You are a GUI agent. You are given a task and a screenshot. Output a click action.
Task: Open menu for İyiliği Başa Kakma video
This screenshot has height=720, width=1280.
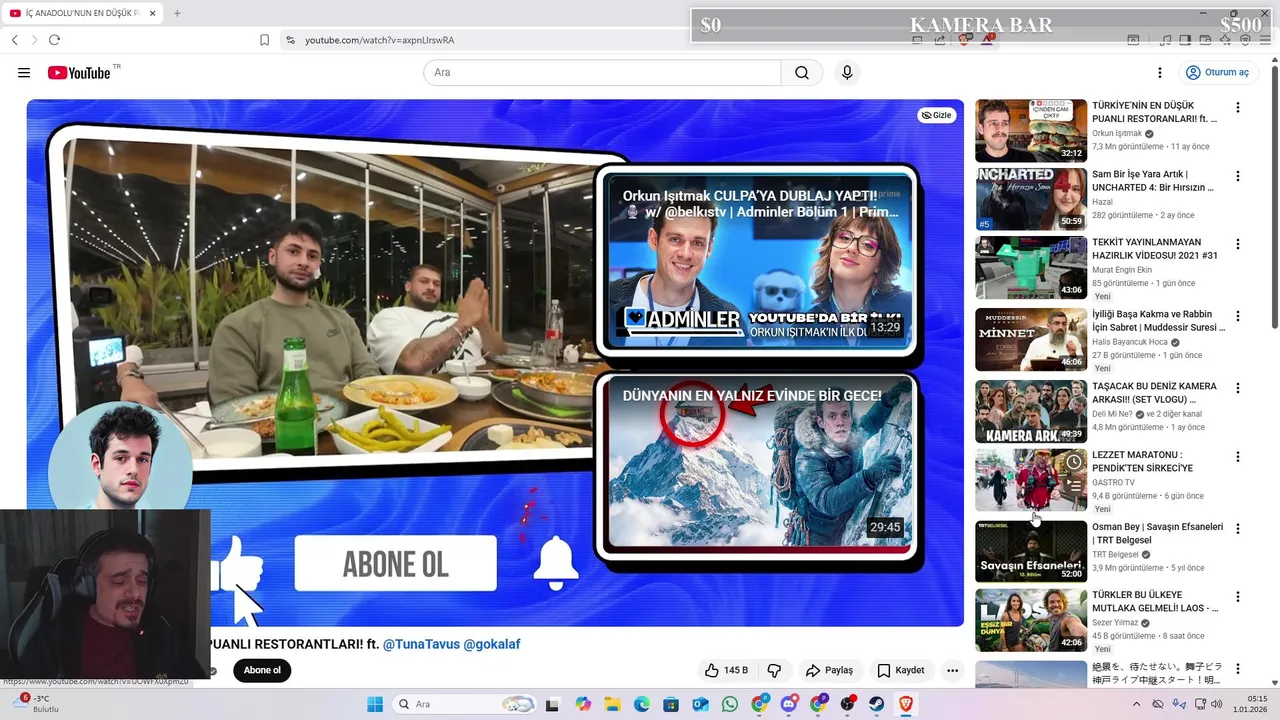[1238, 316]
